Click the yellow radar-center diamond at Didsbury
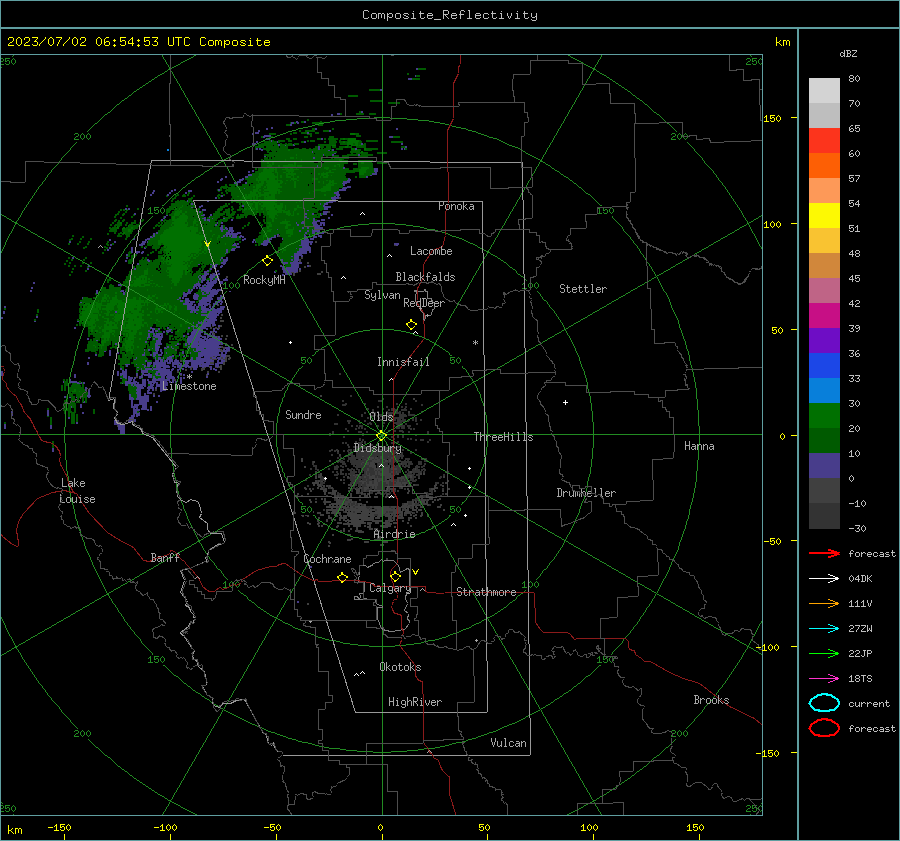The image size is (900, 841). [382, 435]
